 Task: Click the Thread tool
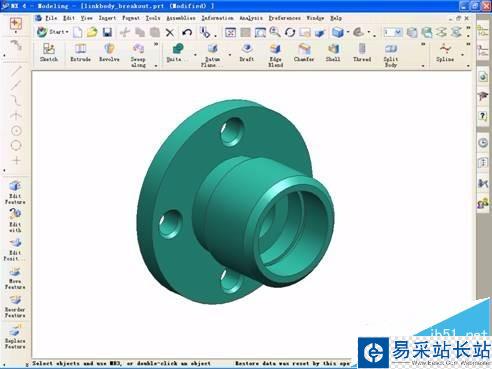click(x=362, y=53)
